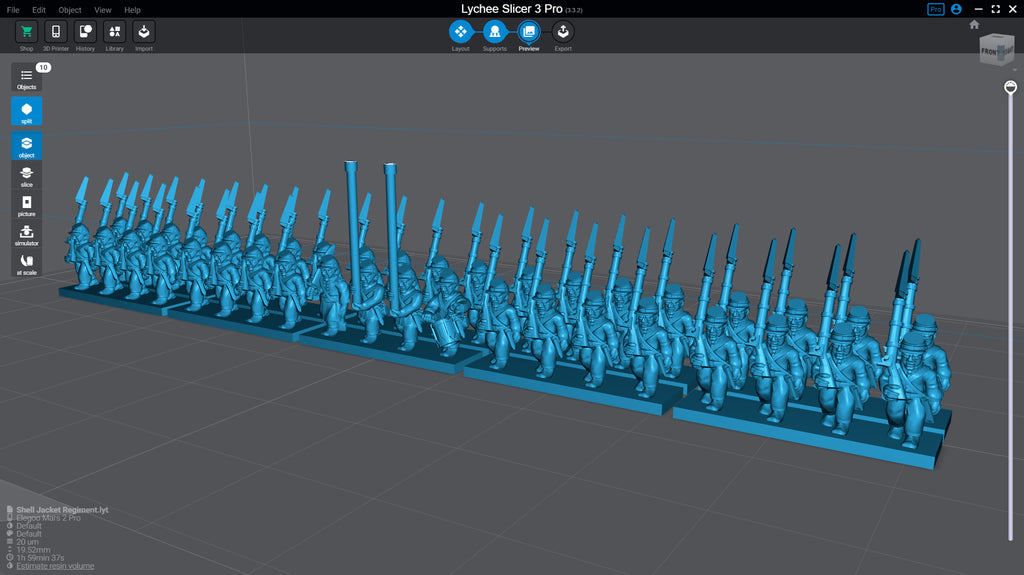Open the model Library
The image size is (1024, 575).
pos(114,33)
